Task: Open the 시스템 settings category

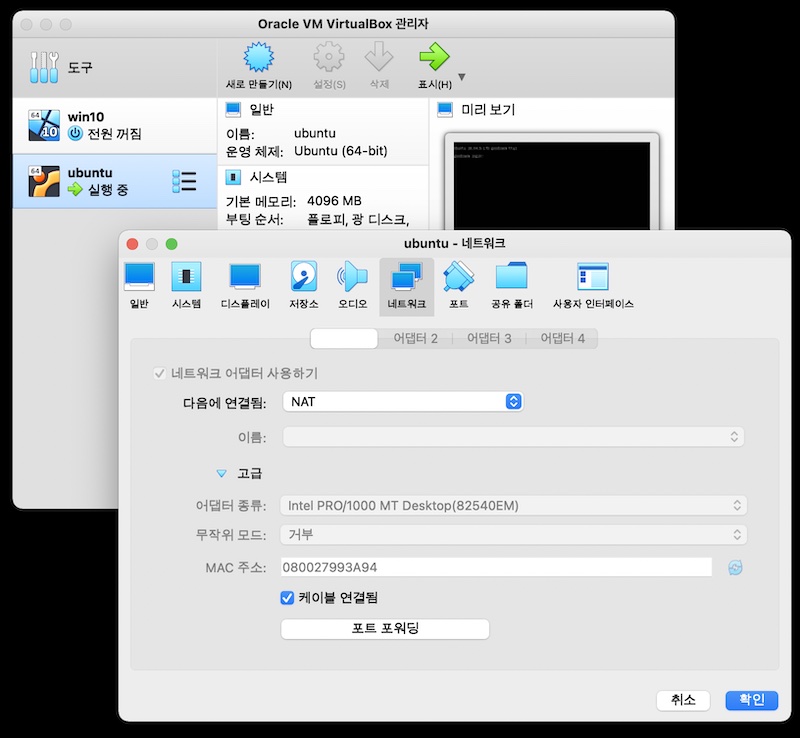Action: (186, 286)
